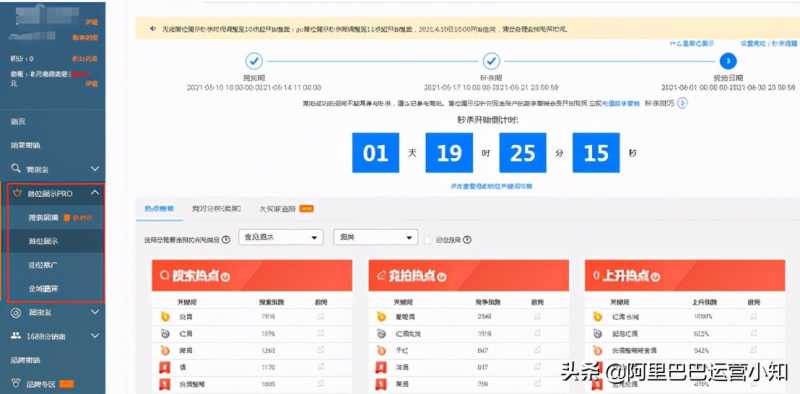Click the help icon in the 上升热点 header
Screen dimensions: 800x394
click(x=655, y=277)
